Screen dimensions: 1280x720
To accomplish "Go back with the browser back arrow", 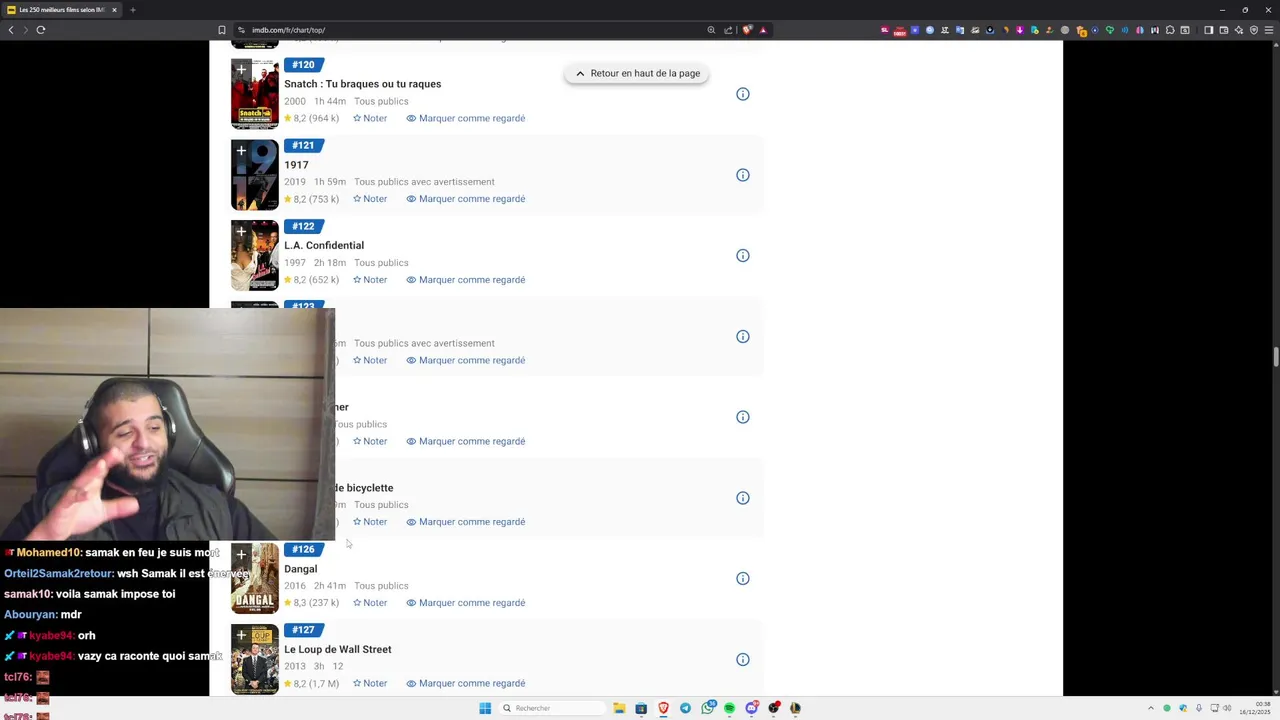I will pos(11,30).
